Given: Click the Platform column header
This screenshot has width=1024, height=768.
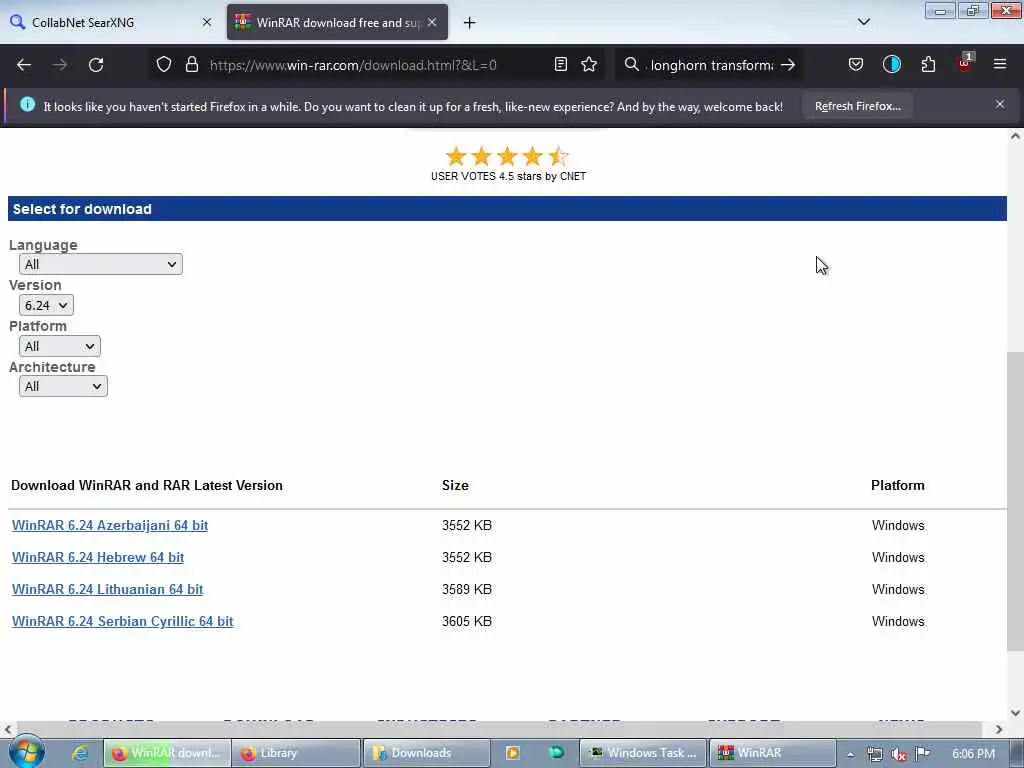Looking at the screenshot, I should pos(898,485).
